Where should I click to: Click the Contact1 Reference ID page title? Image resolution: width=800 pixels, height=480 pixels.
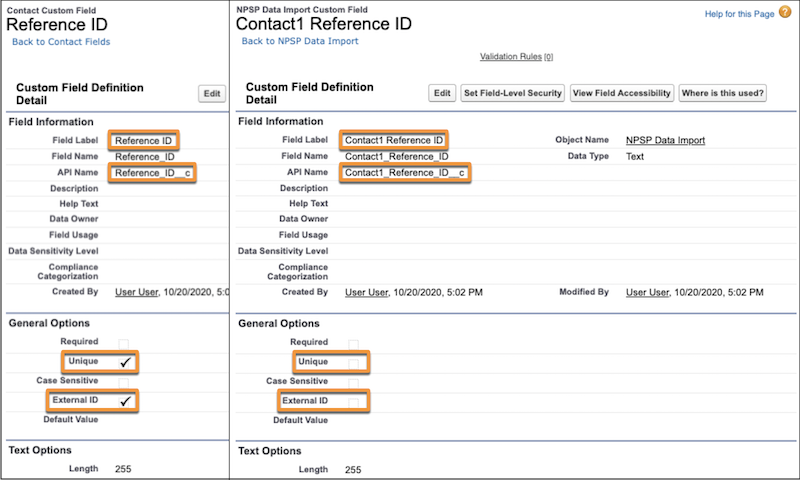[323, 23]
